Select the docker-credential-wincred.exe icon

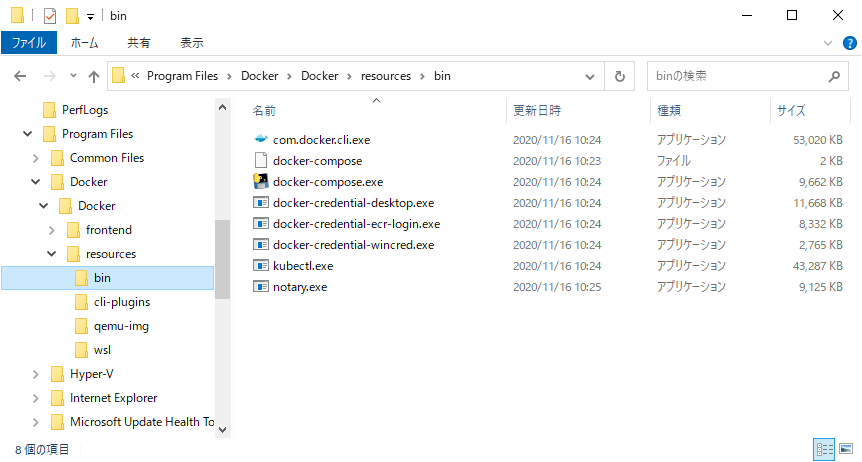(261, 244)
